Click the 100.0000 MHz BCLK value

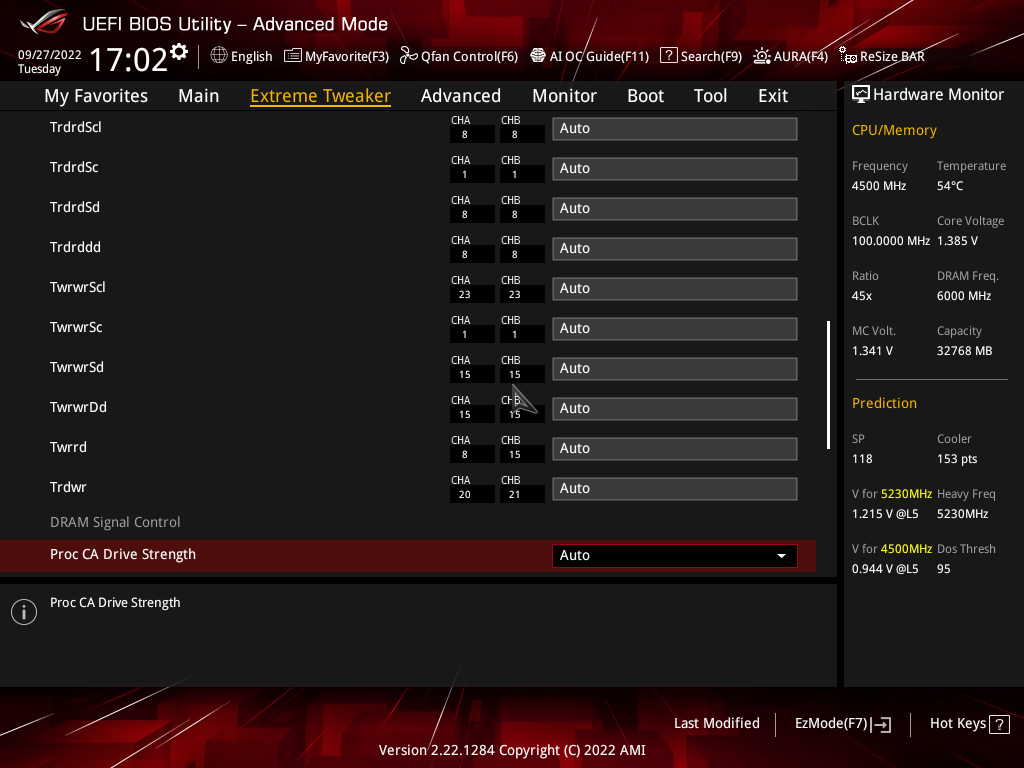tap(890, 241)
